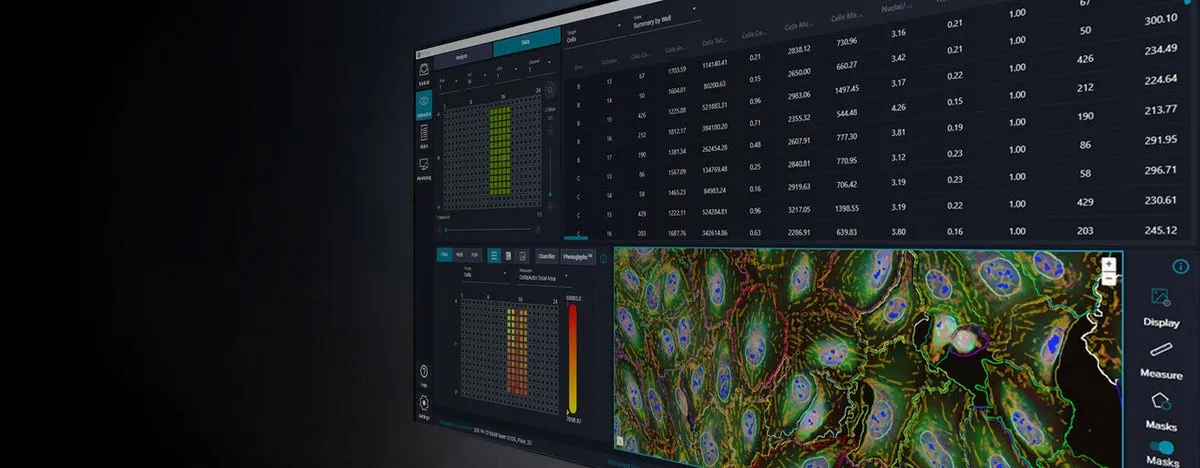The height and width of the screenshot is (468, 1200).
Task: Open the Display settings icon
Action: click(x=1160, y=298)
